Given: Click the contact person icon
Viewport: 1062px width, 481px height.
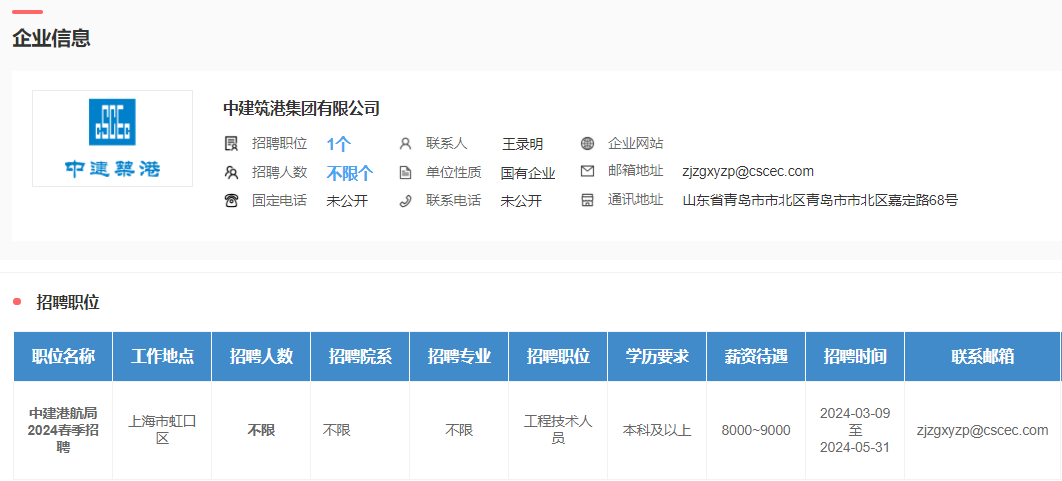Looking at the screenshot, I should [405, 143].
